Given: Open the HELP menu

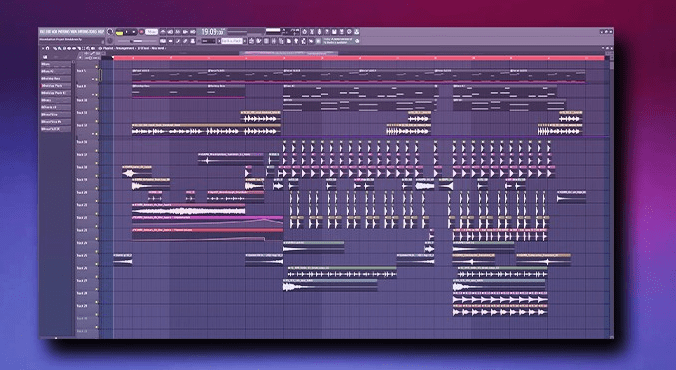Looking at the screenshot, I should click(x=101, y=31).
